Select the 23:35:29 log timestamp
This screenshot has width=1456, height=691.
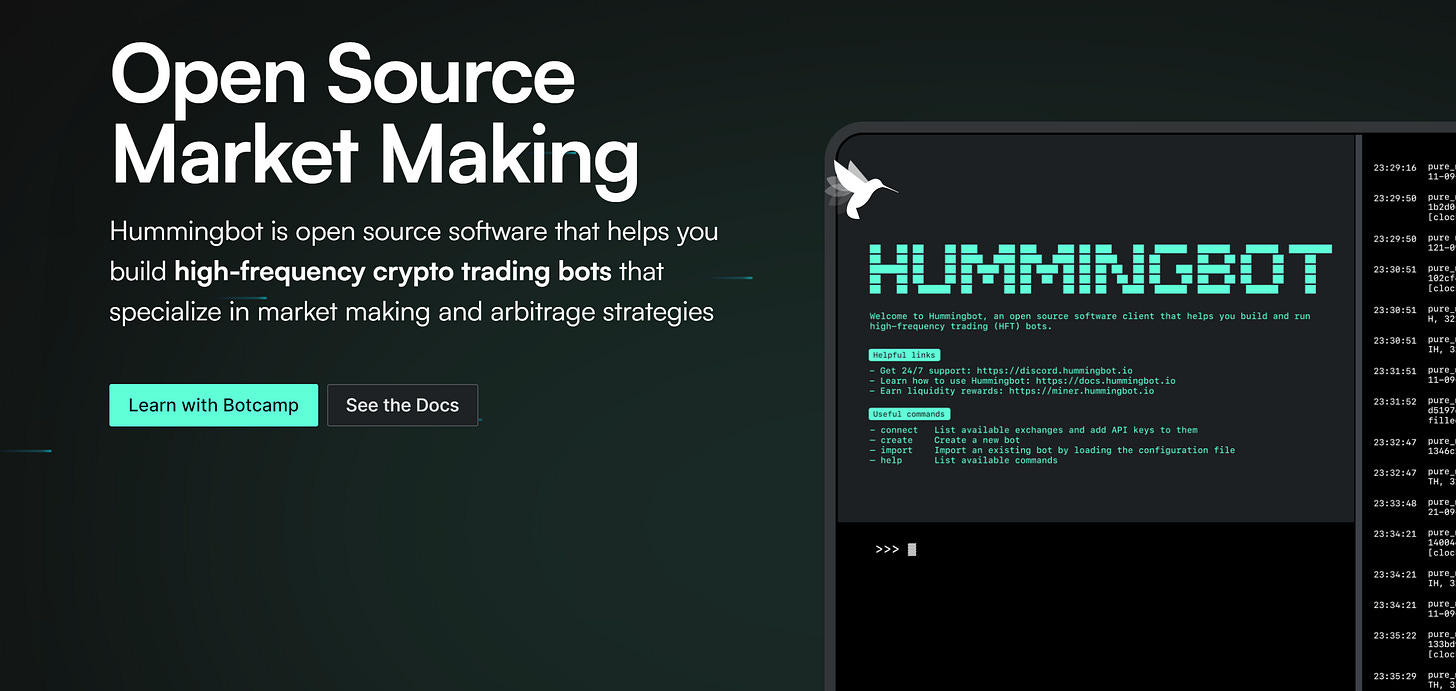1394,676
